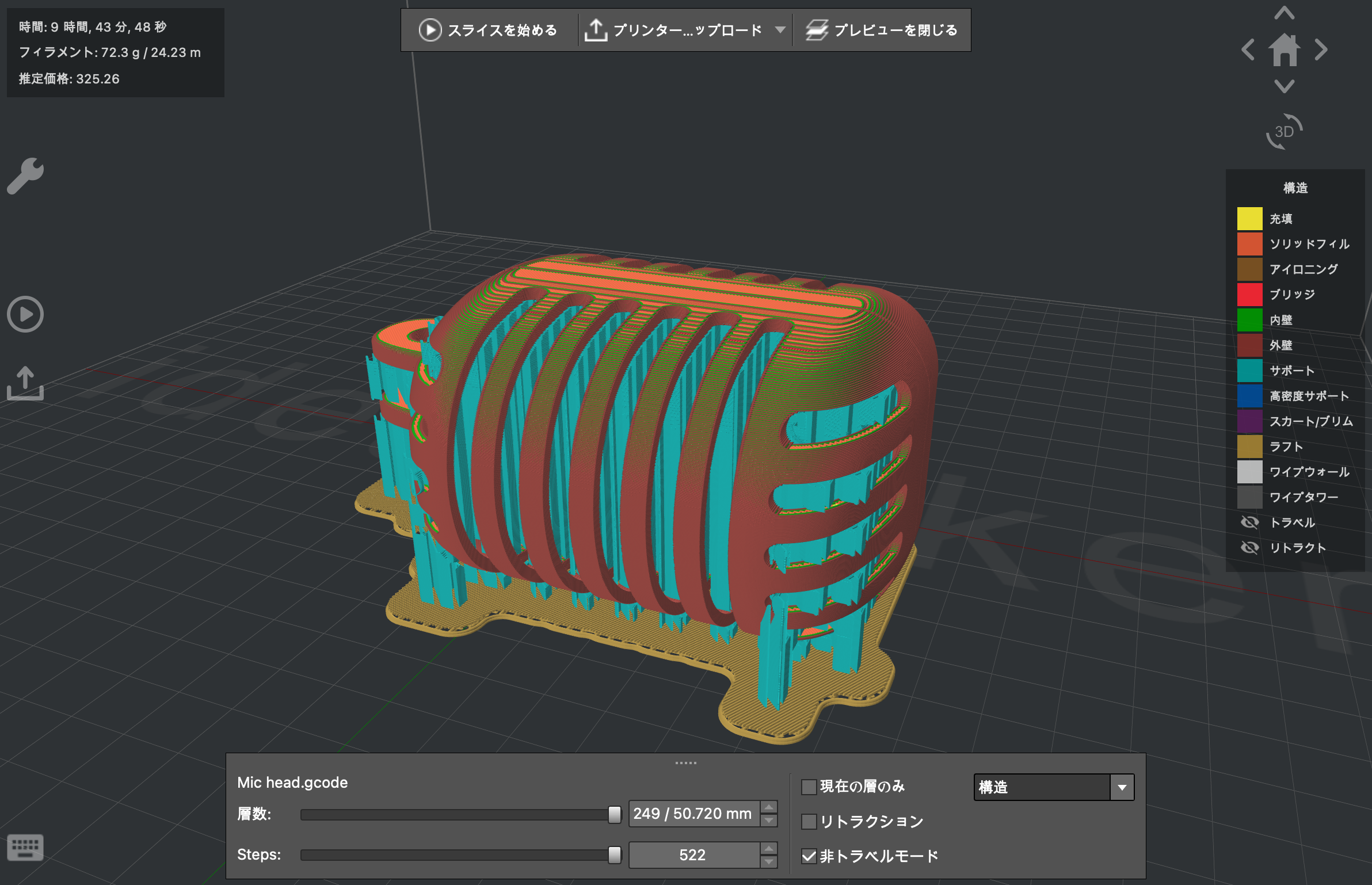Open the 構造 view mode dropdown
The height and width of the screenshot is (885, 1372).
point(1054,787)
